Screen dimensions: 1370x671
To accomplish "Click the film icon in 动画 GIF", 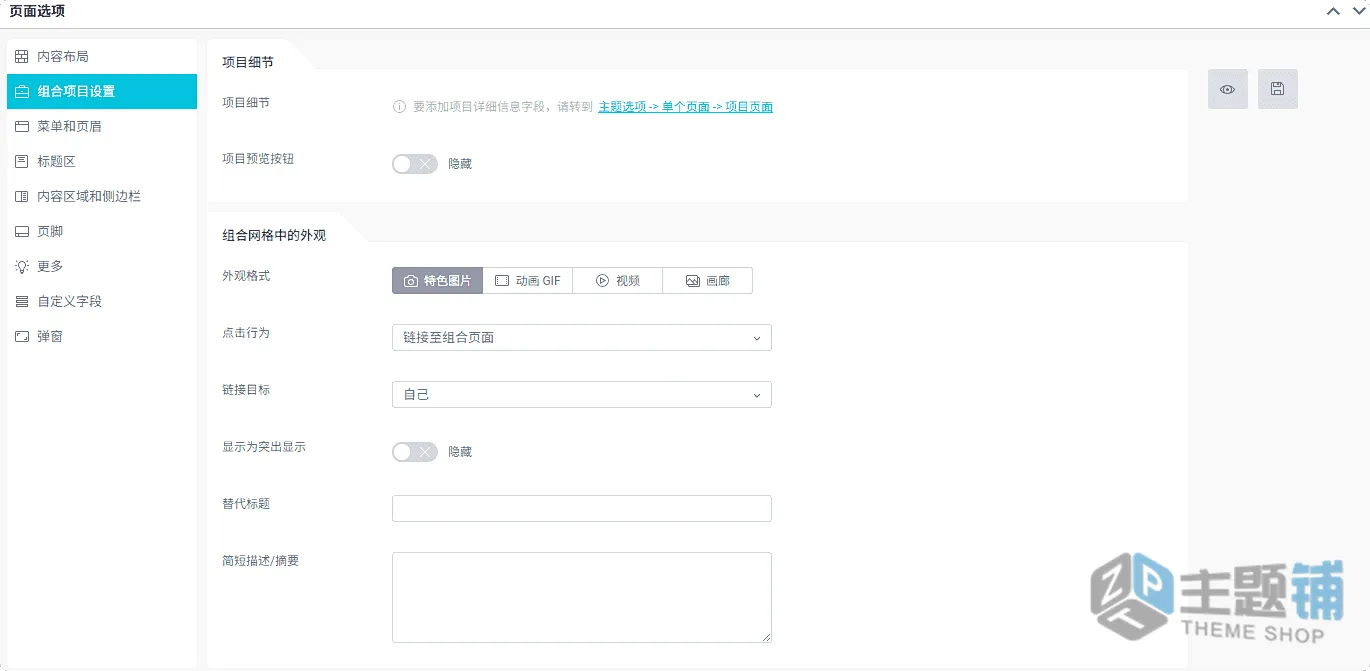I will (502, 281).
